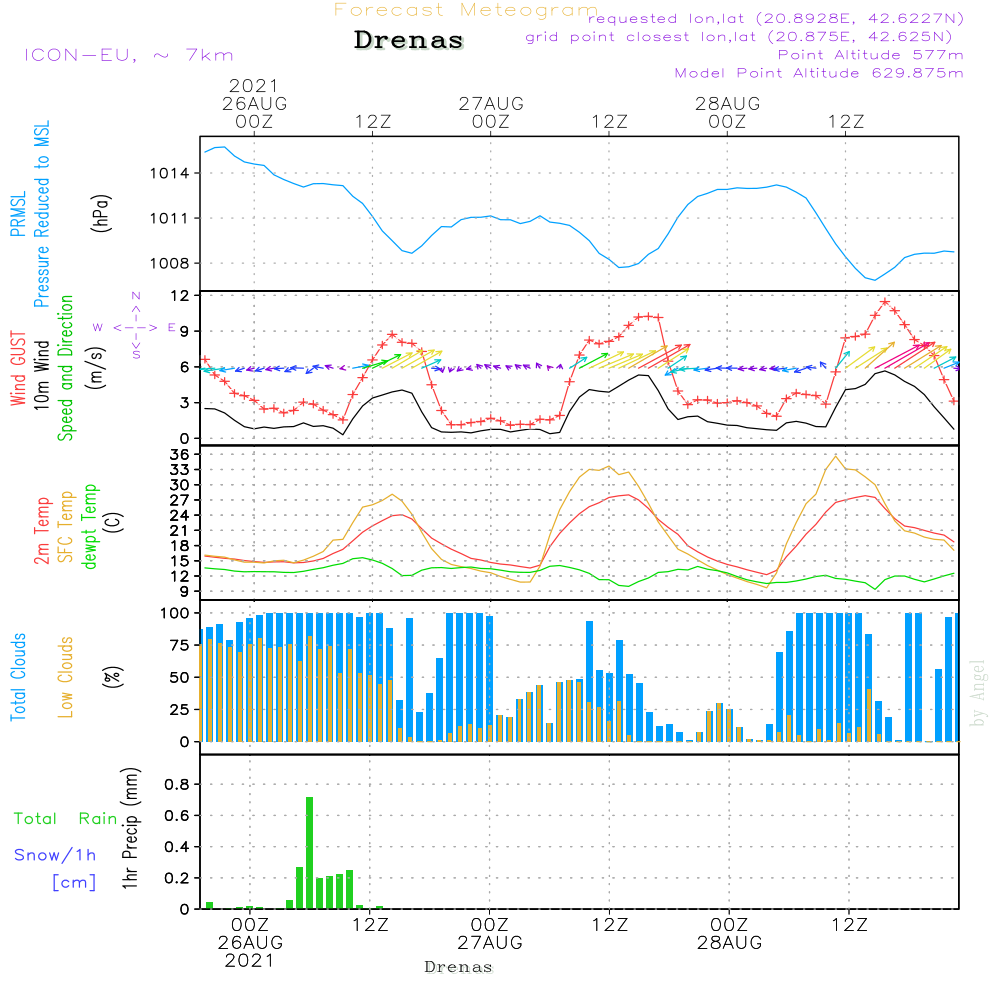1000x1000 pixels.
Task: Click the 'SFC Temp' orange label
Action: 65,527
